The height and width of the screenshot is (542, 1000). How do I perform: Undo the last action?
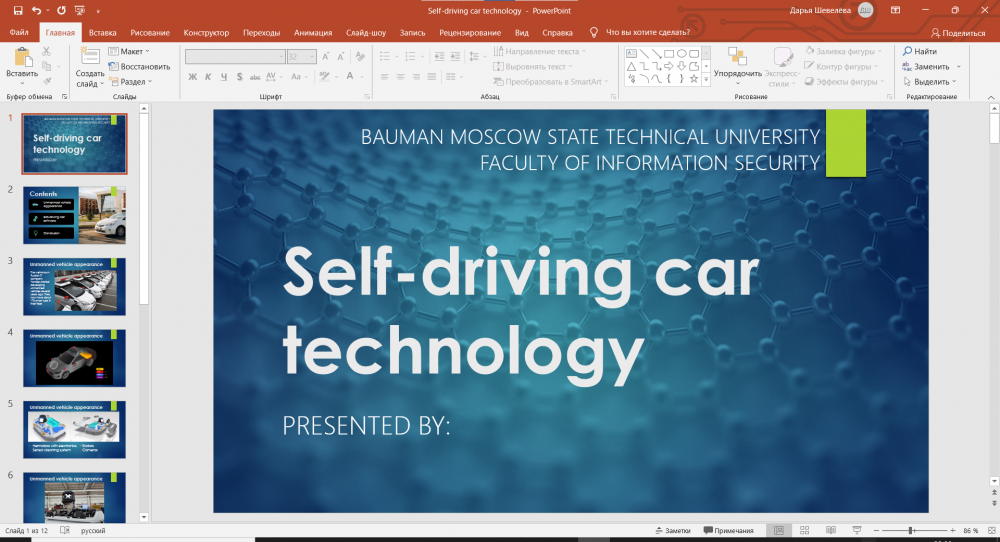coord(36,10)
